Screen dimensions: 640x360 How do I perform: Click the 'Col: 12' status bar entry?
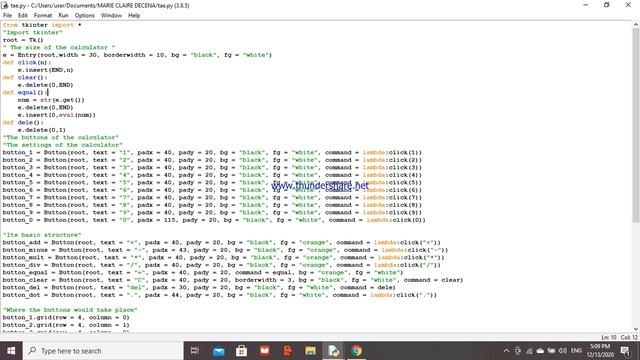[x=629, y=338]
